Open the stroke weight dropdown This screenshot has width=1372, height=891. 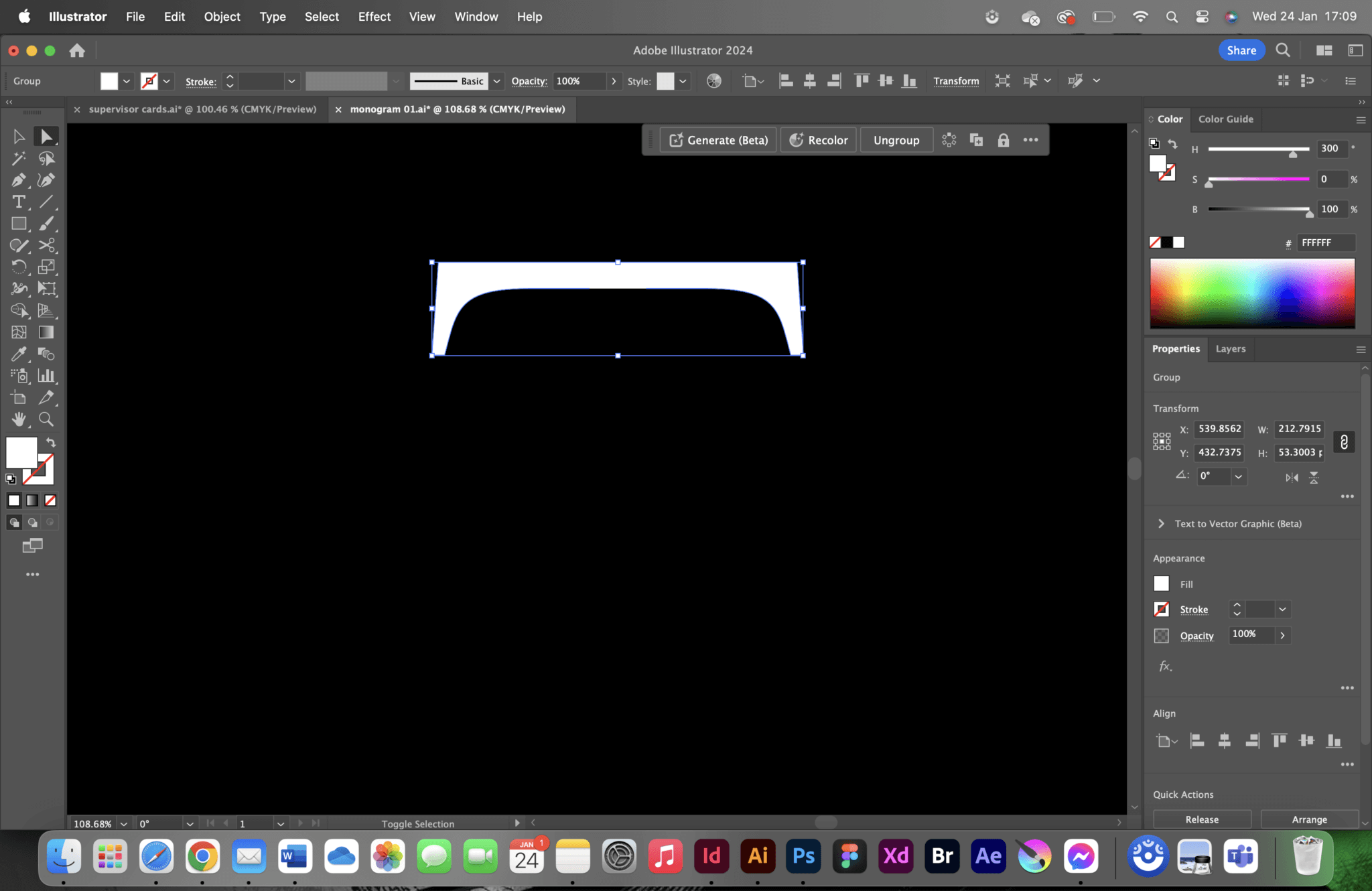[x=291, y=81]
